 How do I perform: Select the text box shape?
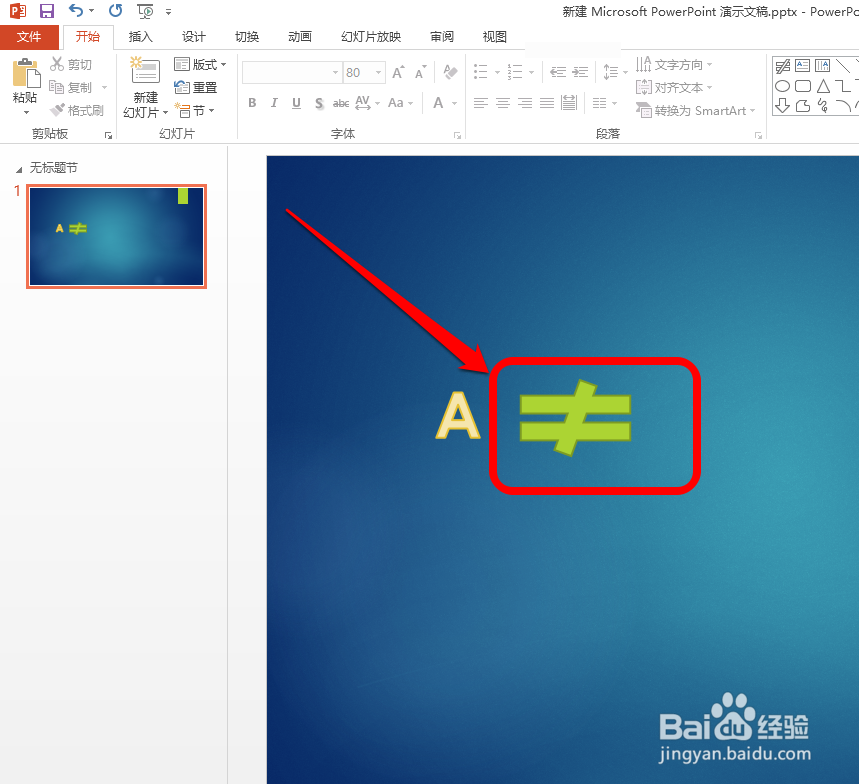click(803, 66)
